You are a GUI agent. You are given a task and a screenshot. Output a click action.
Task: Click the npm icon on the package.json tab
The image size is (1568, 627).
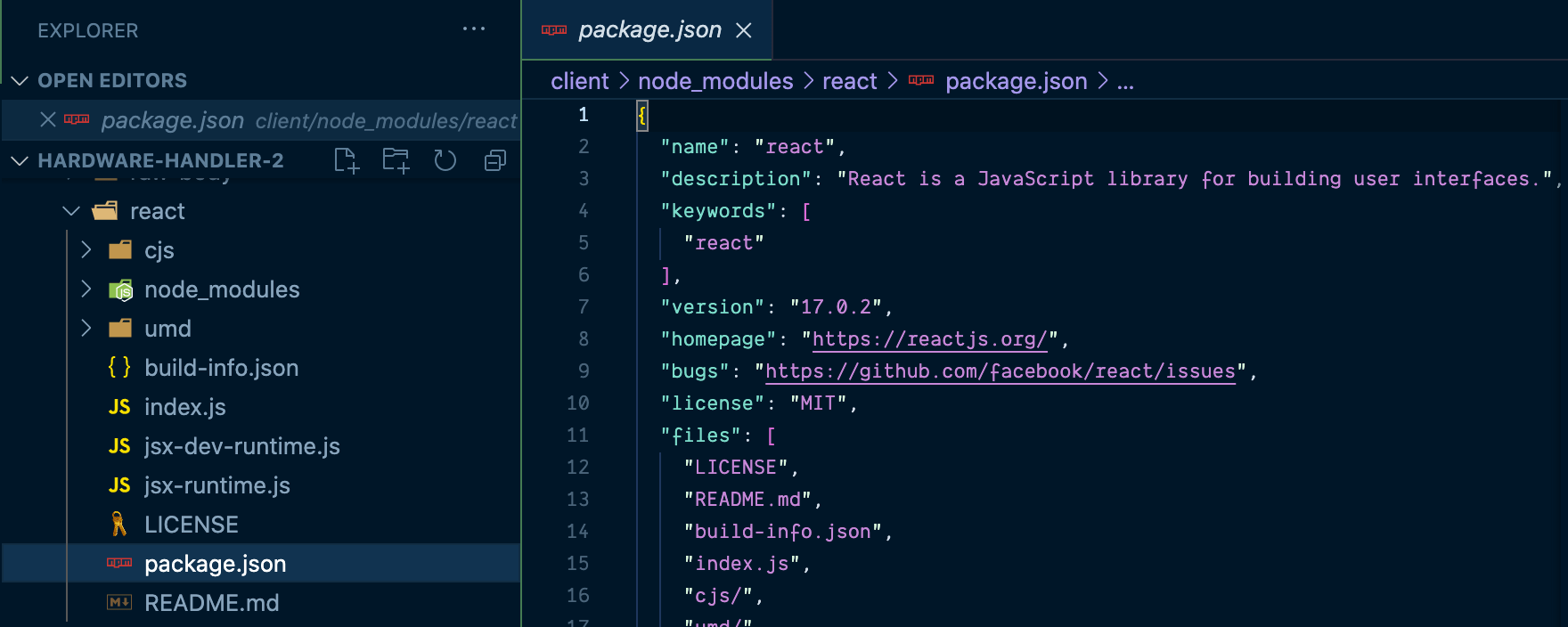pyautogui.click(x=554, y=30)
